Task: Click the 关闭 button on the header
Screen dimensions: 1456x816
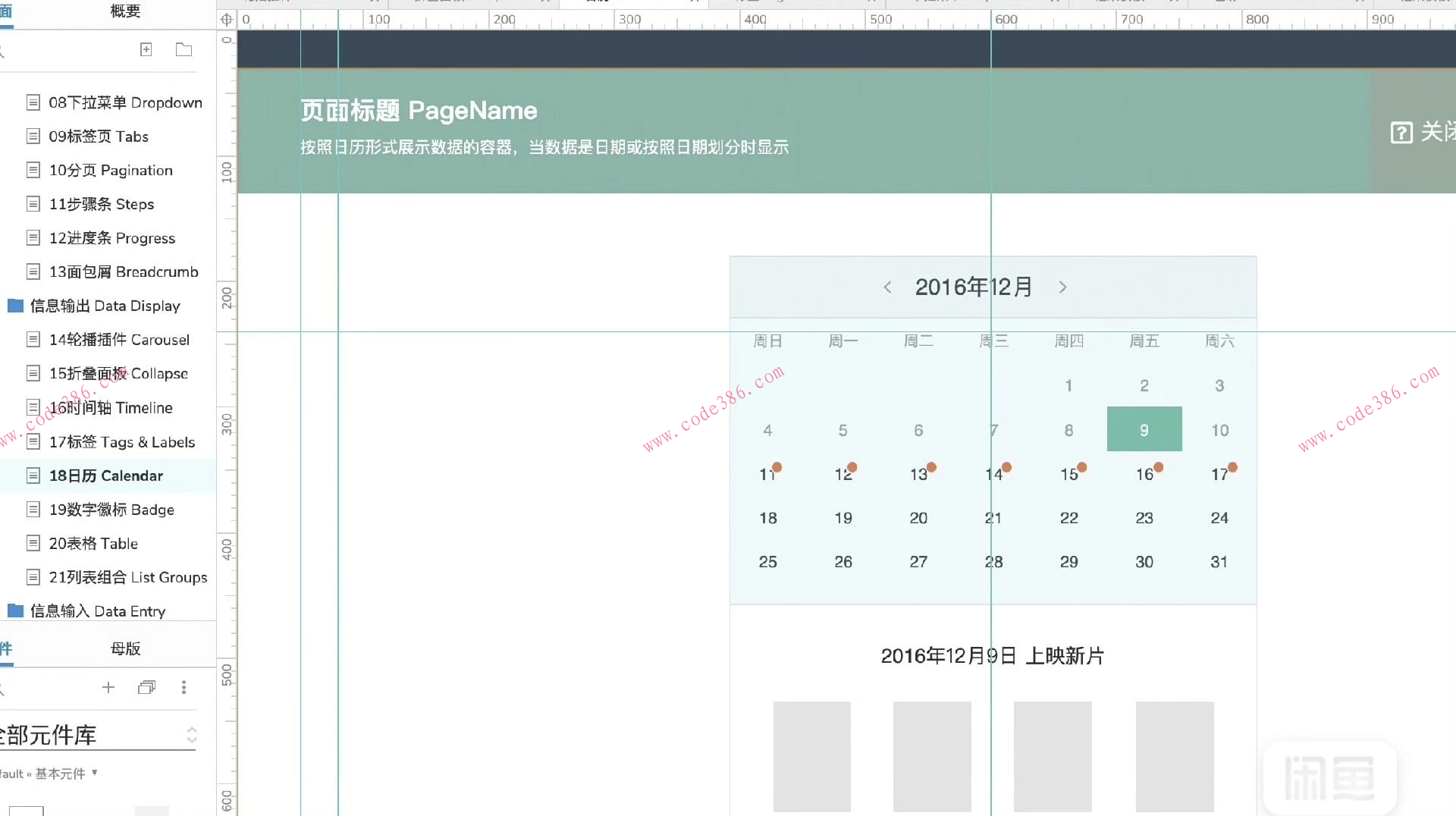Action: (1437, 133)
